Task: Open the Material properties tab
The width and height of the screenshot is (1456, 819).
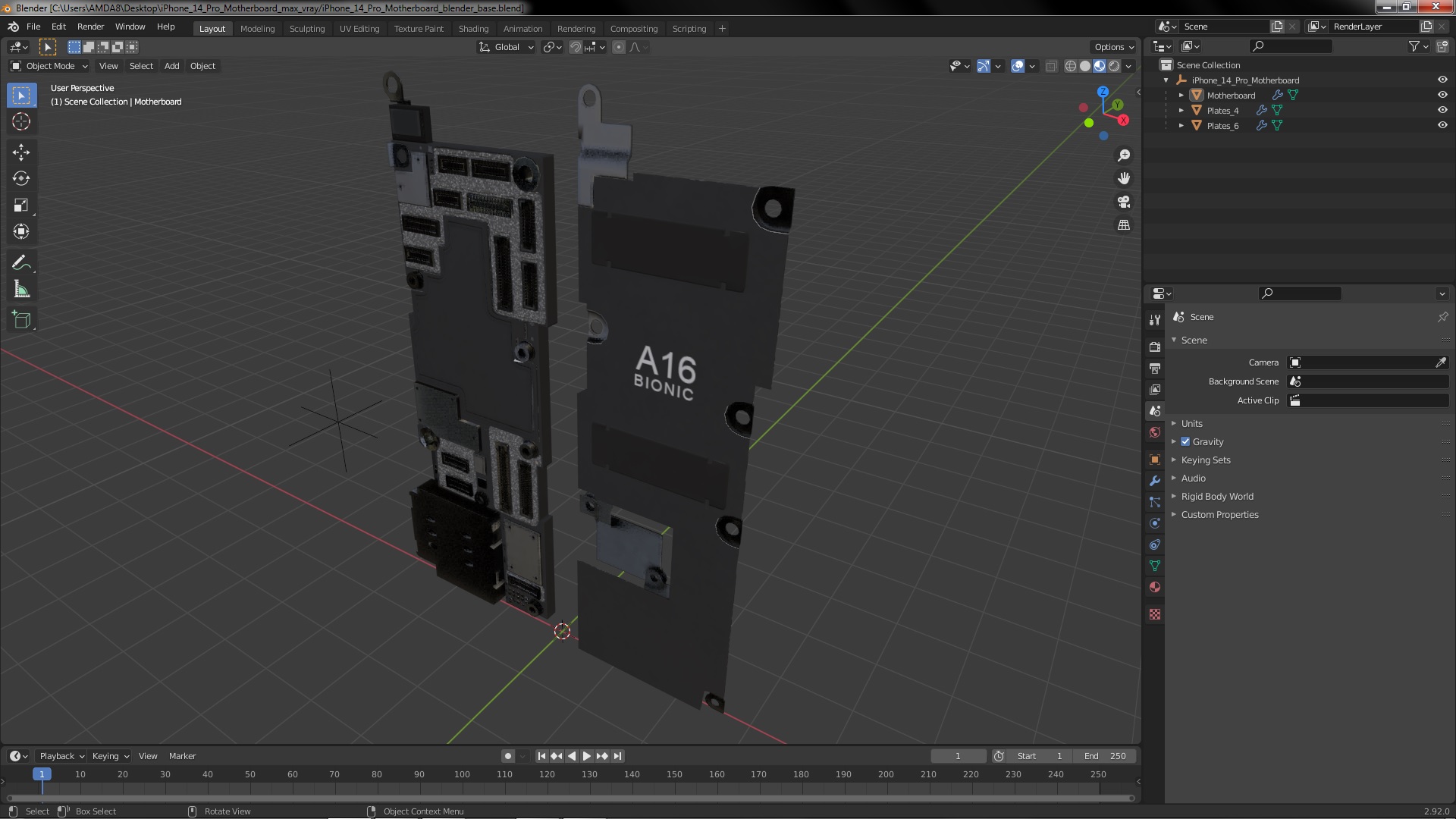Action: pos(1155,587)
